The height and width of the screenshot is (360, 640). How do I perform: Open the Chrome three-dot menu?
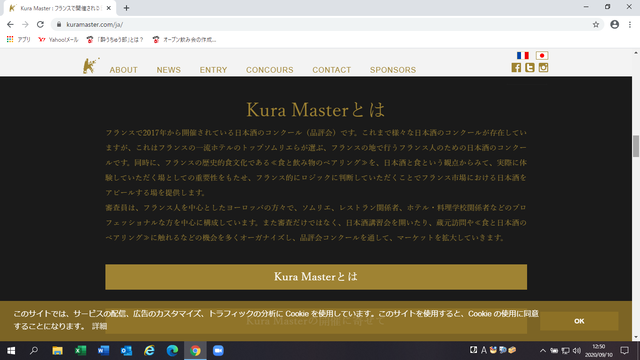pyautogui.click(x=630, y=24)
